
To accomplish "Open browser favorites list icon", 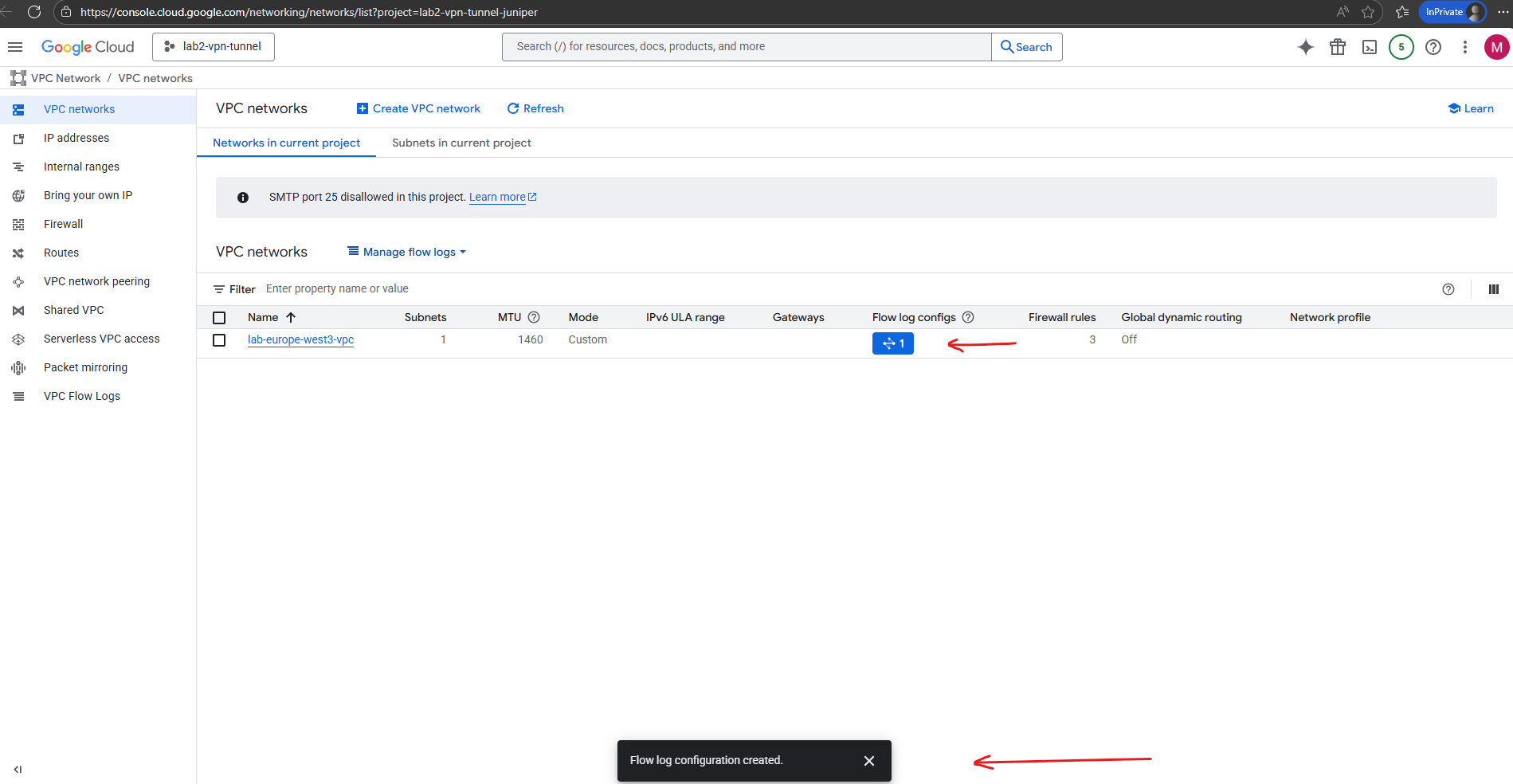I will pyautogui.click(x=1402, y=12).
